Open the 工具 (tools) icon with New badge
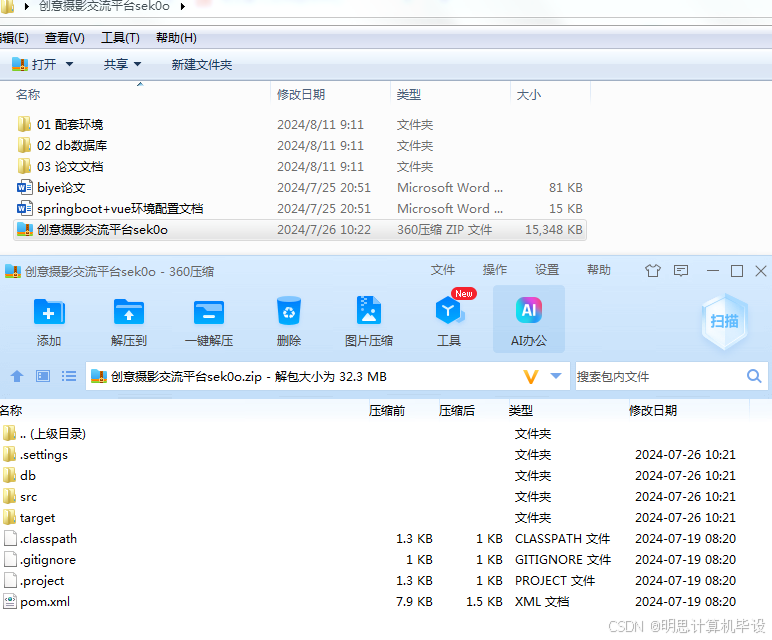The width and height of the screenshot is (772, 640). pyautogui.click(x=449, y=310)
